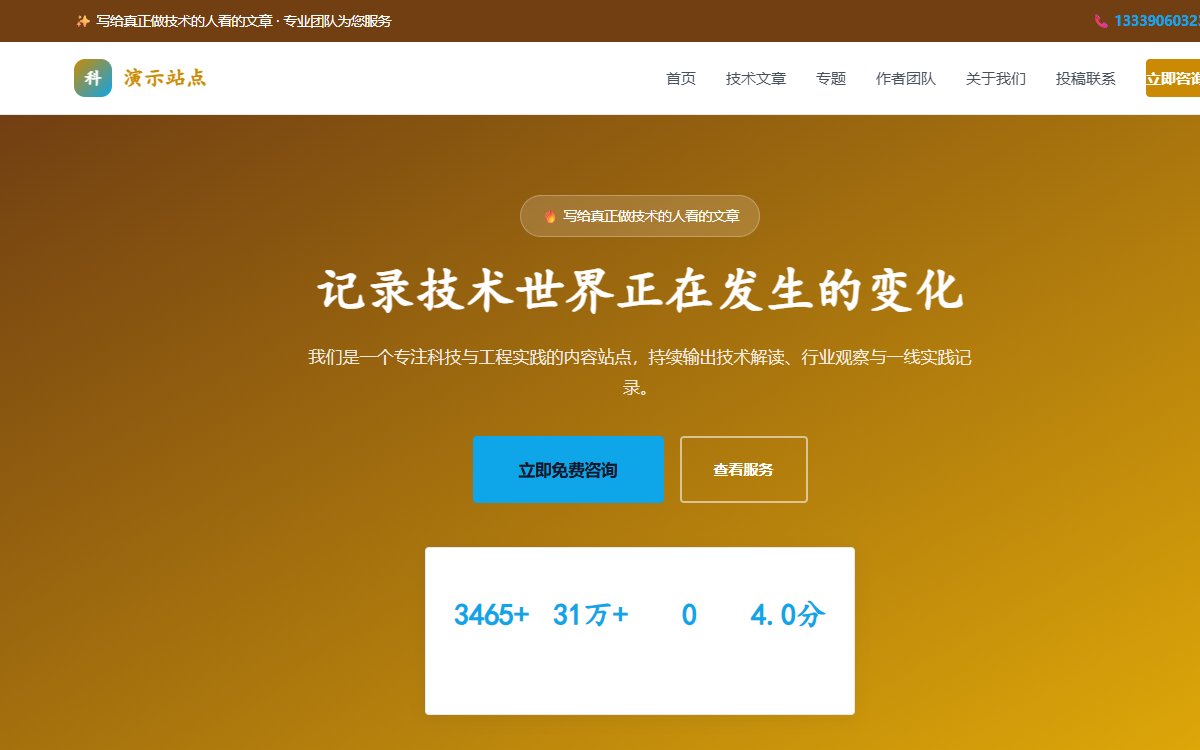Viewport: 1200px width, 750px height.
Task: Click the 写给真正做技术的人看的文章 hero badge
Action: (640, 216)
